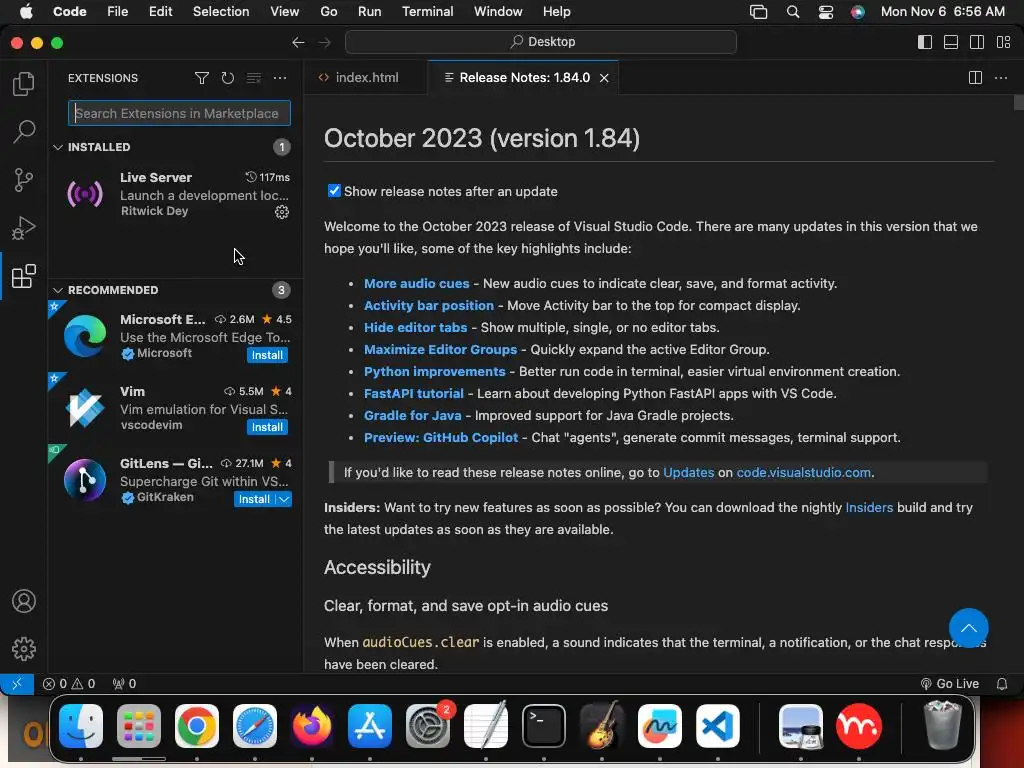1024x768 pixels.
Task: Open the Go menu
Action: tap(328, 12)
